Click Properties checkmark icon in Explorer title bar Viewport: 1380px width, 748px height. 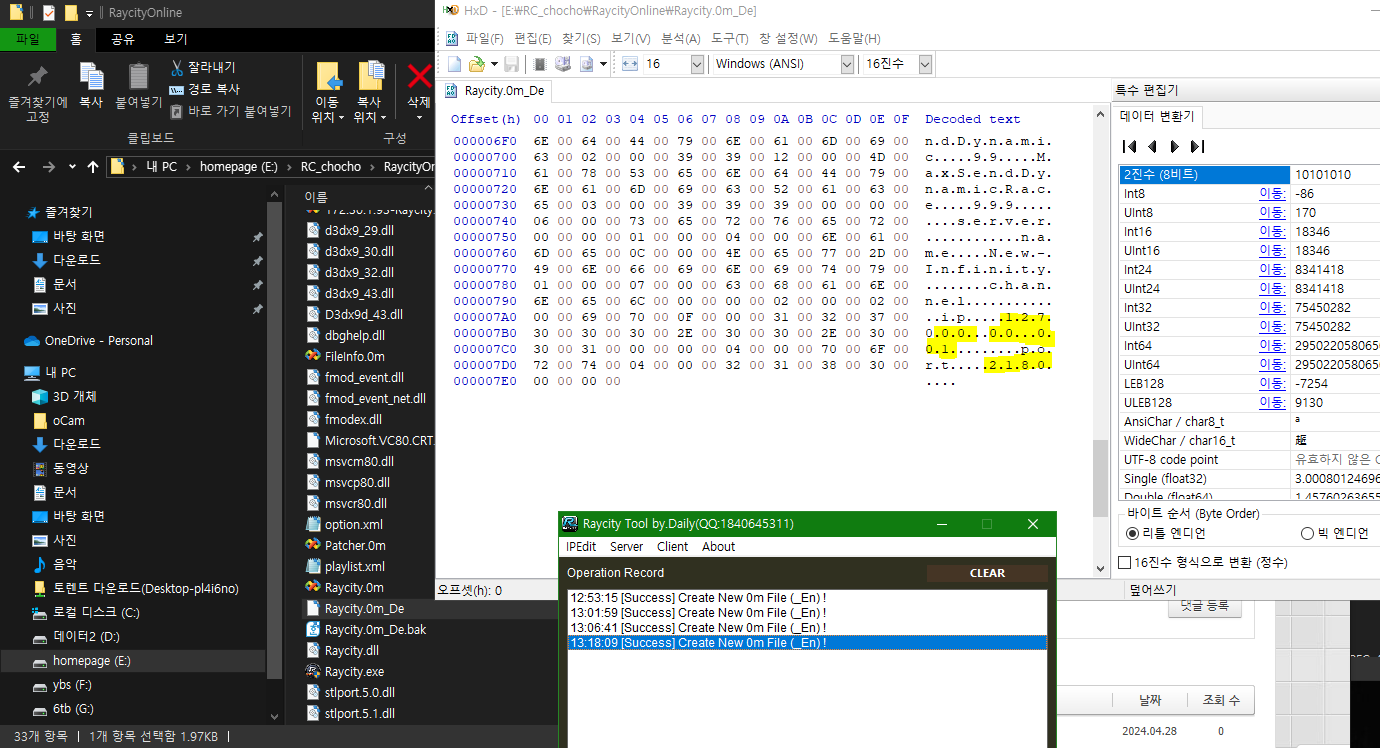pyautogui.click(x=48, y=13)
